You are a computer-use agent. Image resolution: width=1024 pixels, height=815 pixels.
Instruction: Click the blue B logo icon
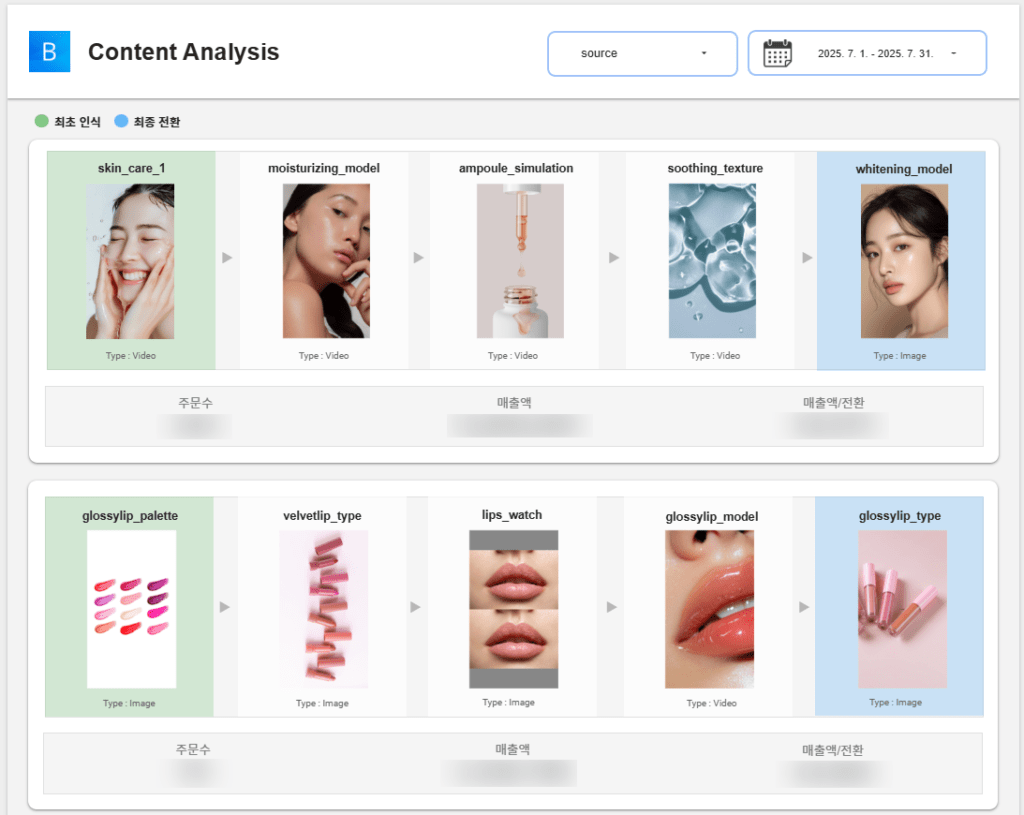(50, 52)
